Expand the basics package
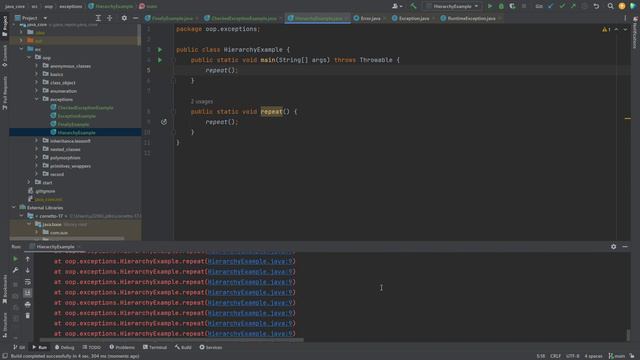Image resolution: width=640 pixels, height=360 pixels. 36,74
